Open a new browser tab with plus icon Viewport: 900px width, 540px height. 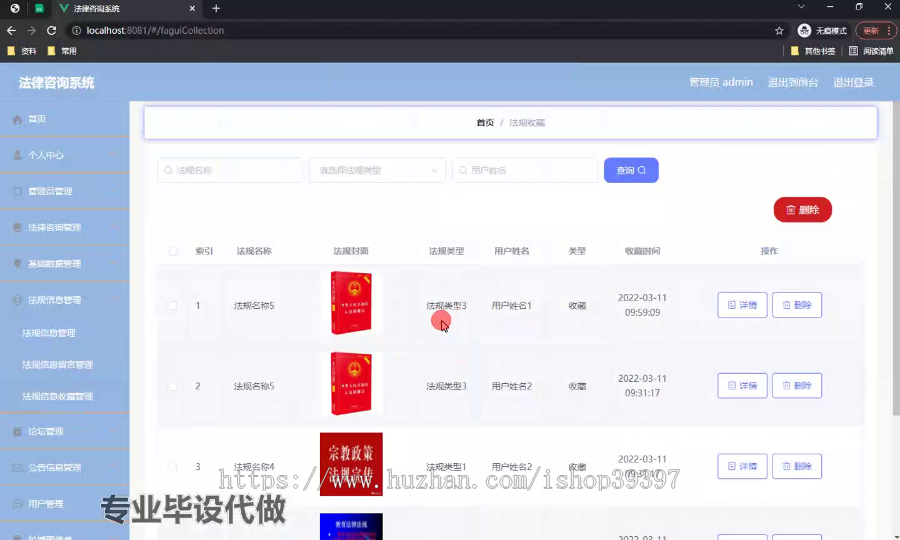(x=216, y=8)
